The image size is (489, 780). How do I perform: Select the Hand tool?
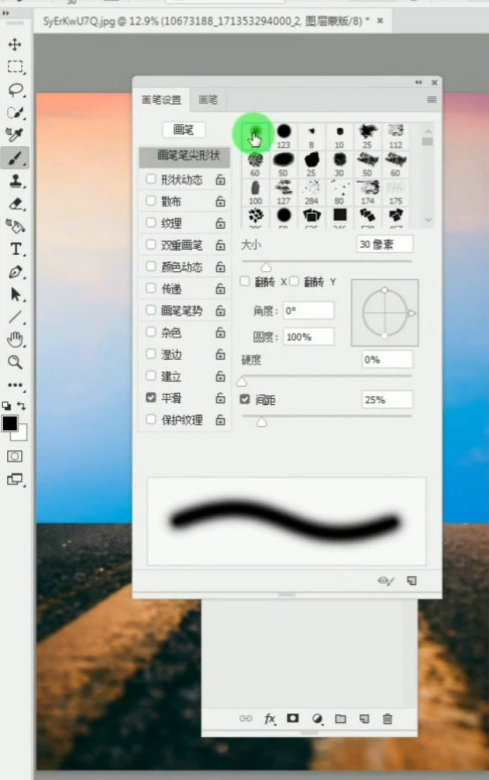point(15,340)
